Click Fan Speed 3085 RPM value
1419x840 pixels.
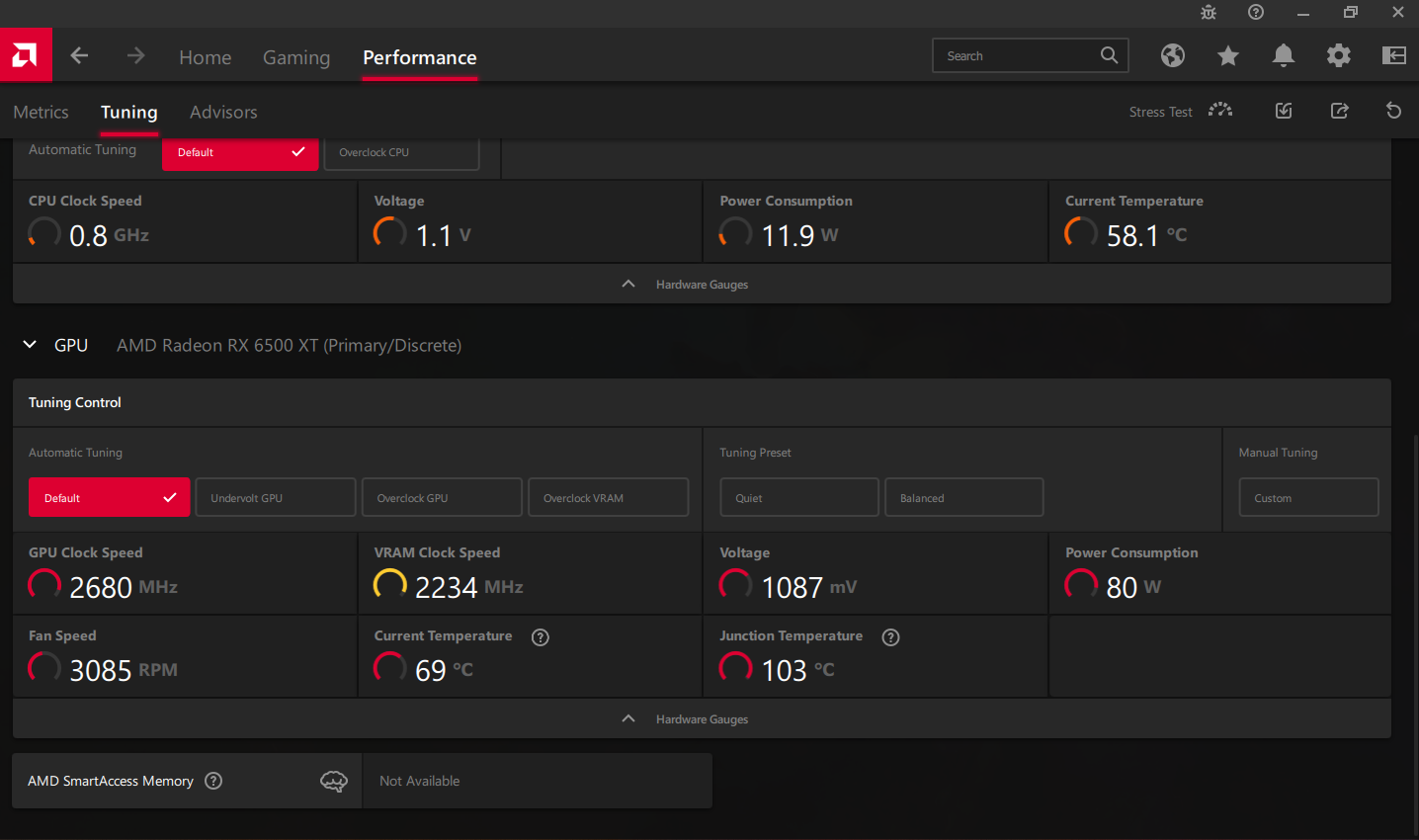pos(124,670)
